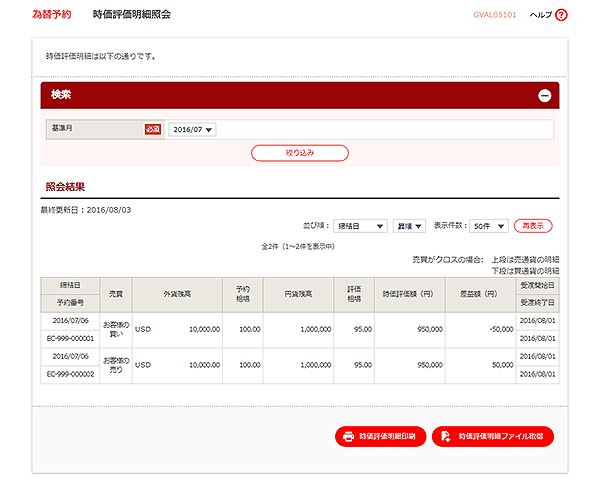Click the 時価評価明細照会 page title
This screenshot has height=489, width=600.
[x=132, y=15]
